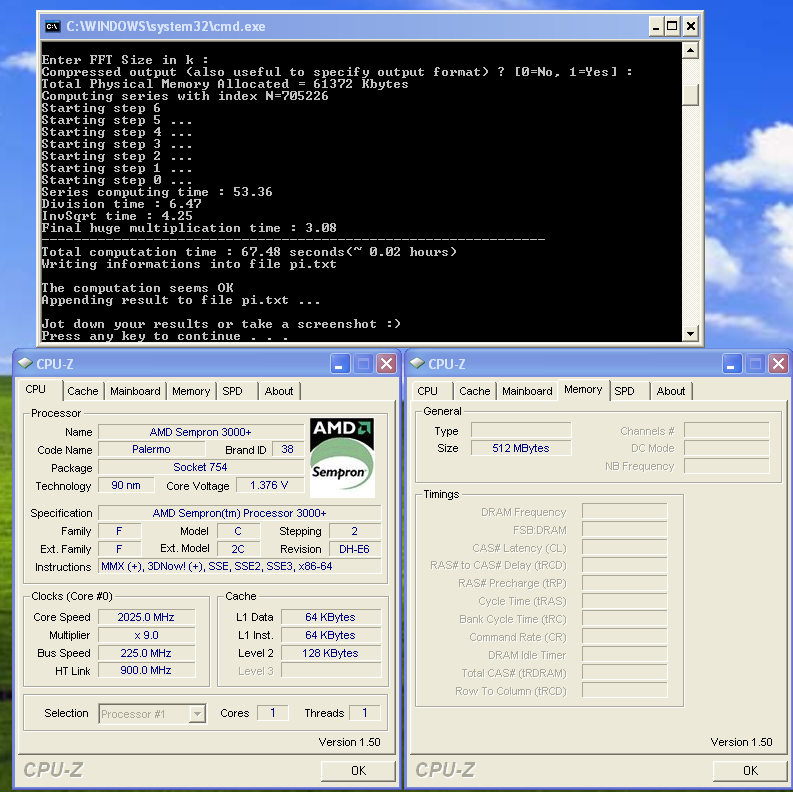Viewport: 793px width, 792px height.
Task: Open Mainboard tab in right CPU-Z window
Action: point(527,391)
